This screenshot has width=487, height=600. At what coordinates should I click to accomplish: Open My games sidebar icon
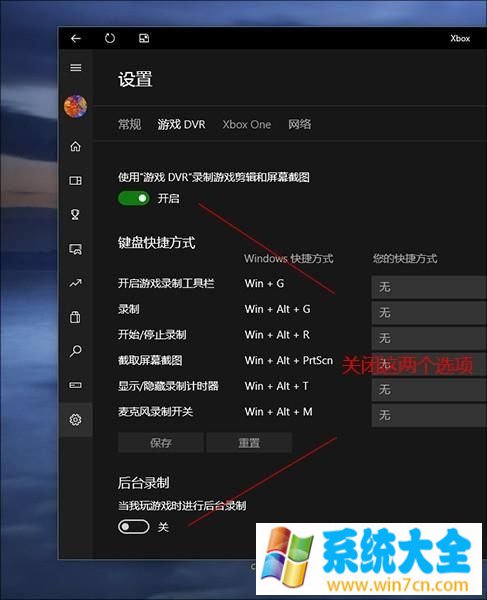point(76,180)
